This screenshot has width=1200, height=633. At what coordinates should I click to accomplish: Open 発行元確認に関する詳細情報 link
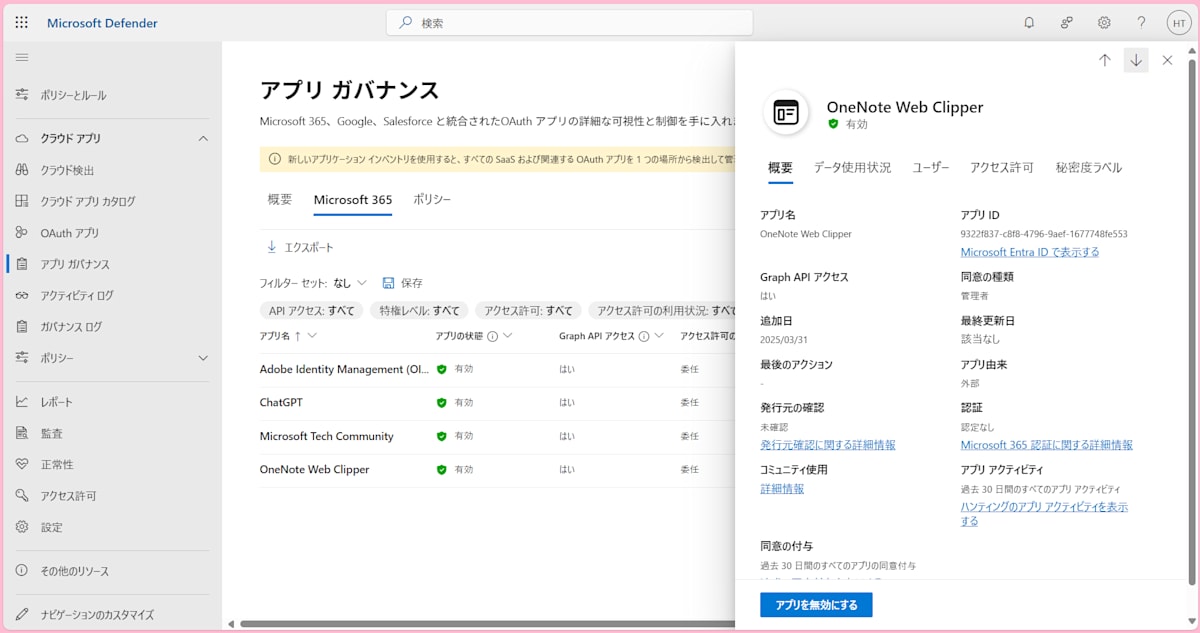pyautogui.click(x=828, y=445)
